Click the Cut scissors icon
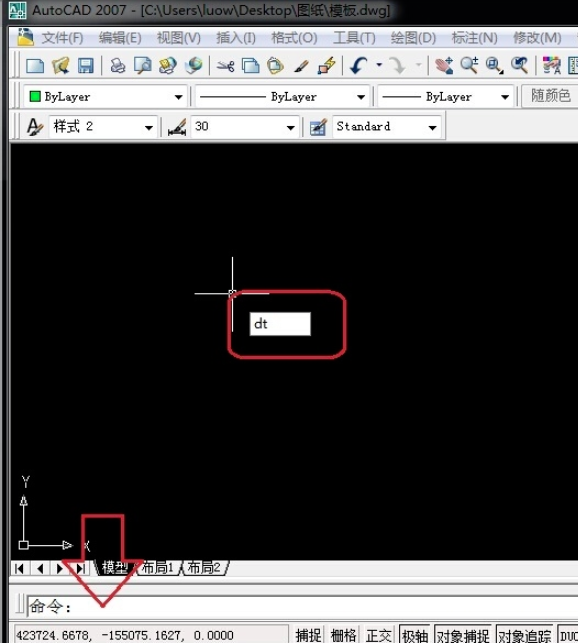This screenshot has width=578, height=643. tap(226, 66)
